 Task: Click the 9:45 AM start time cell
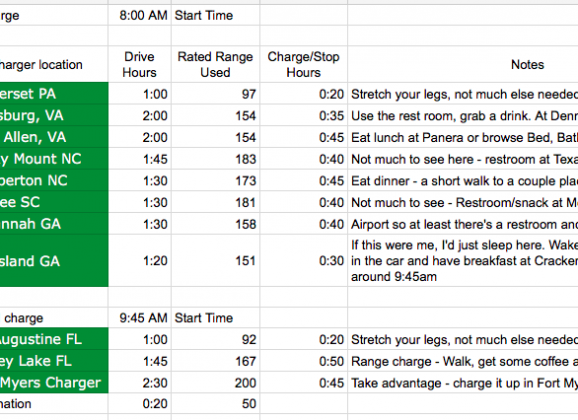140,318
